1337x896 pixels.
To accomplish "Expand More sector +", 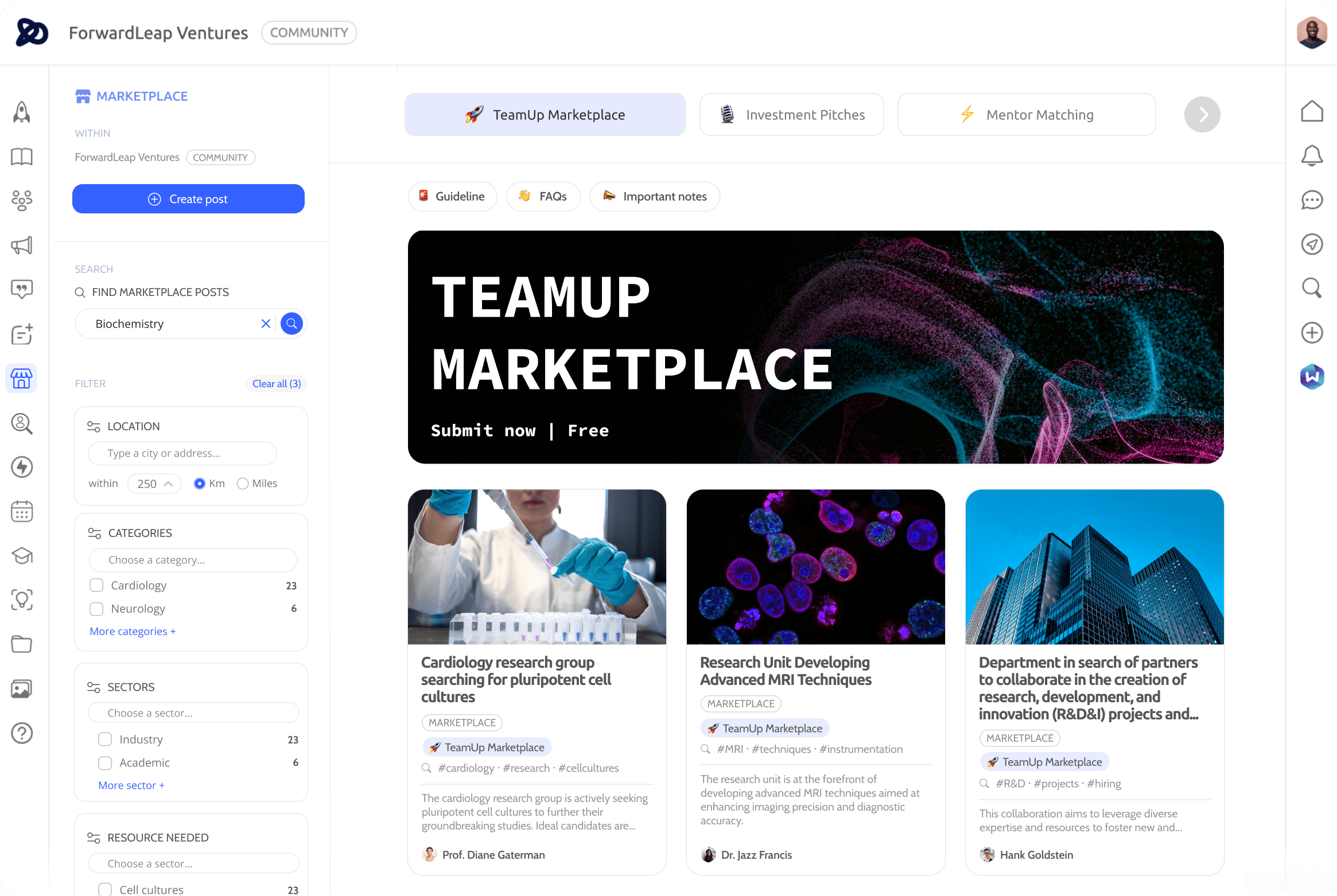I will (131, 785).
